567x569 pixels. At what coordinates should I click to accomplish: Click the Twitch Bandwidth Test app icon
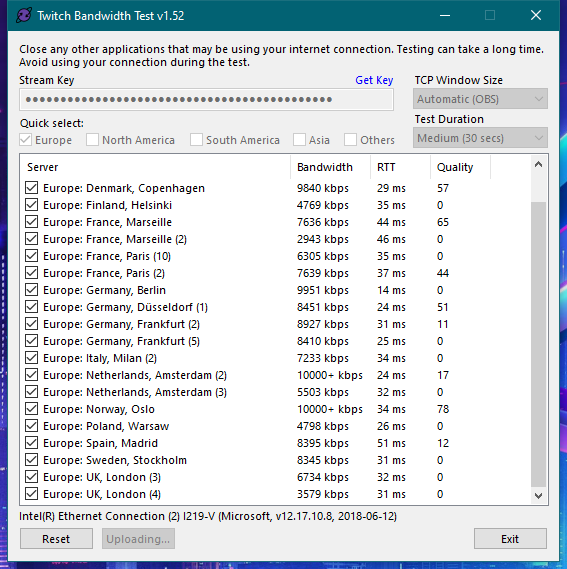[x=24, y=16]
